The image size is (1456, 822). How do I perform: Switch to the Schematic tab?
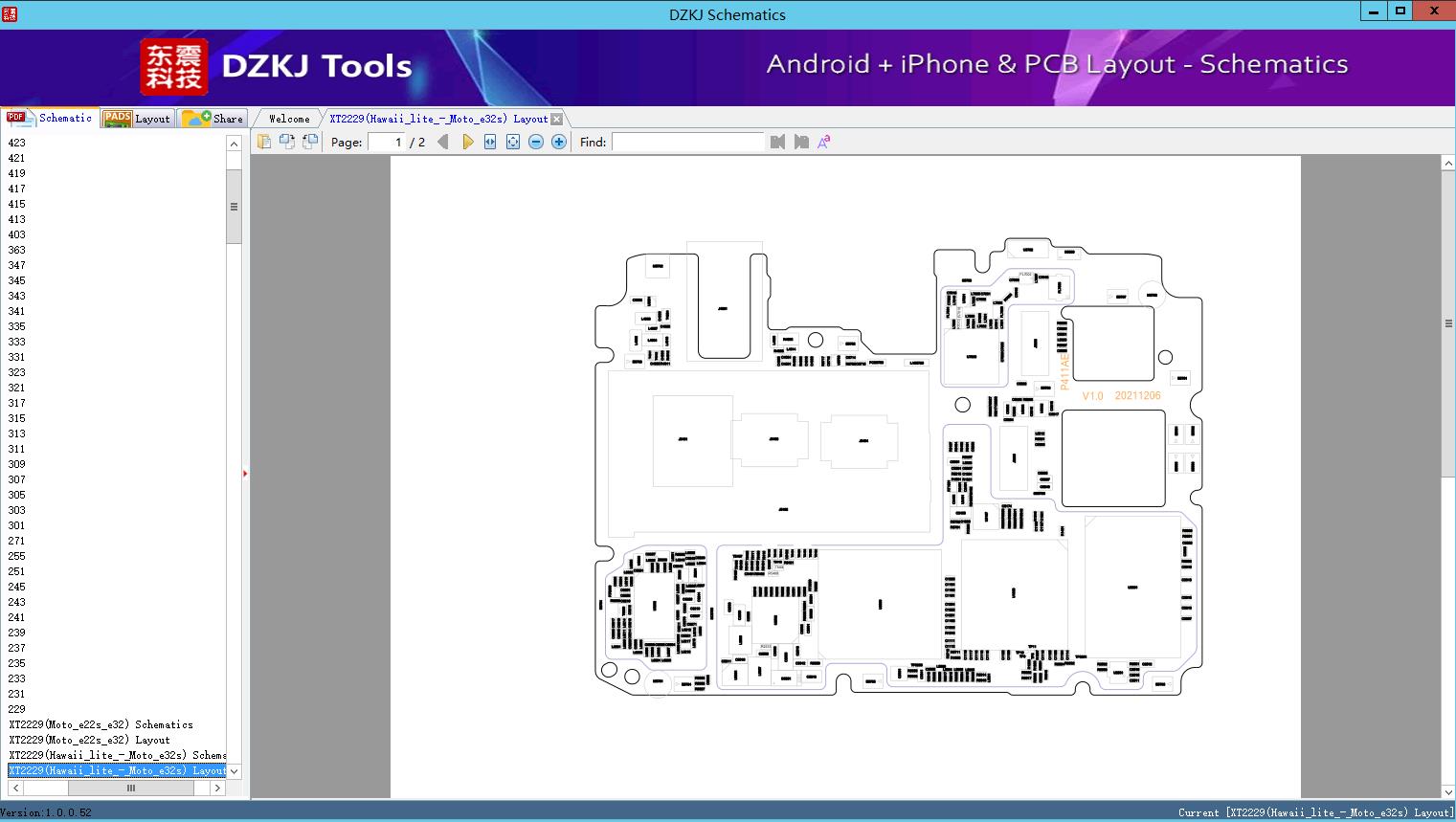[x=50, y=118]
